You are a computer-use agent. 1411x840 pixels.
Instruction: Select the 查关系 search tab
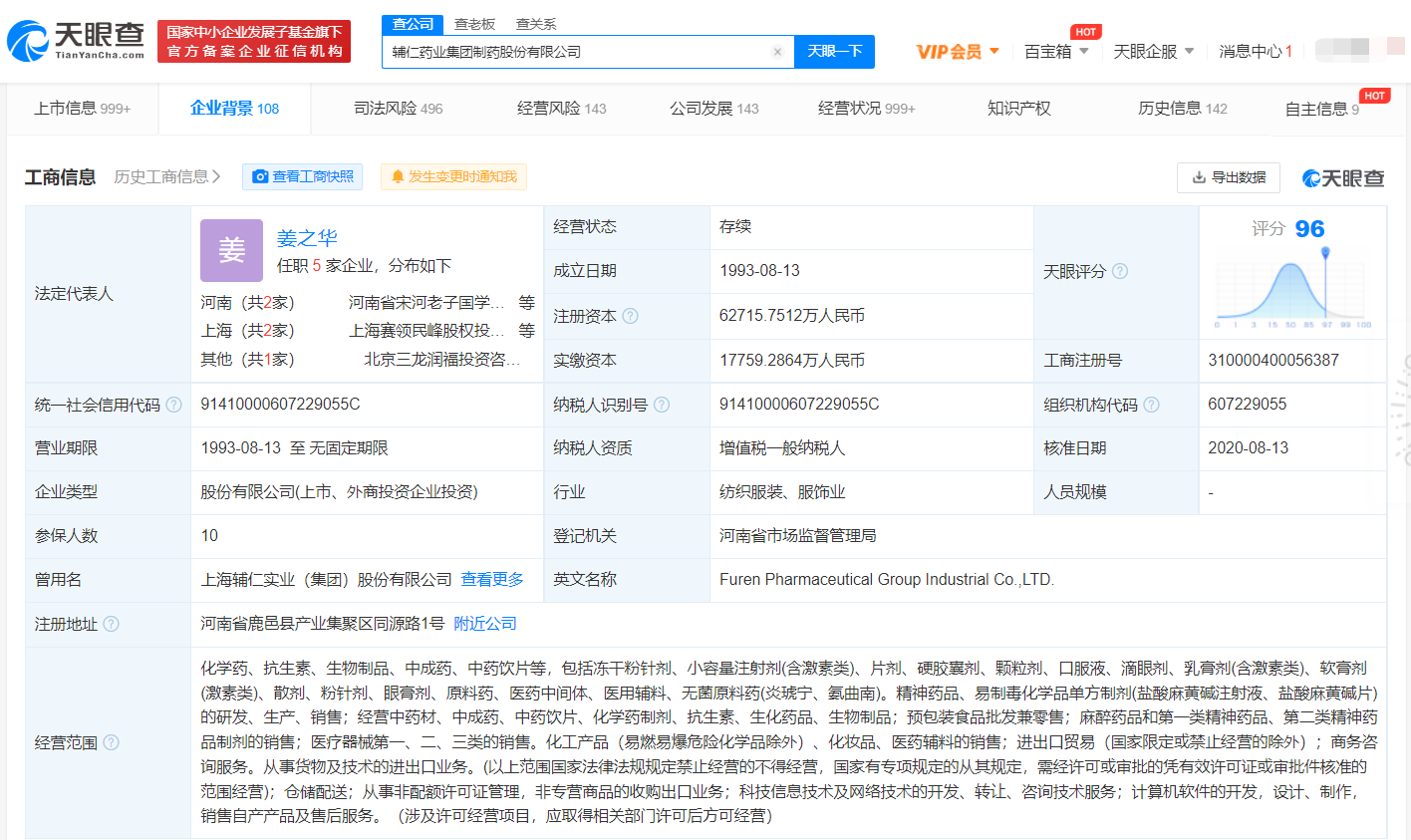click(x=536, y=24)
